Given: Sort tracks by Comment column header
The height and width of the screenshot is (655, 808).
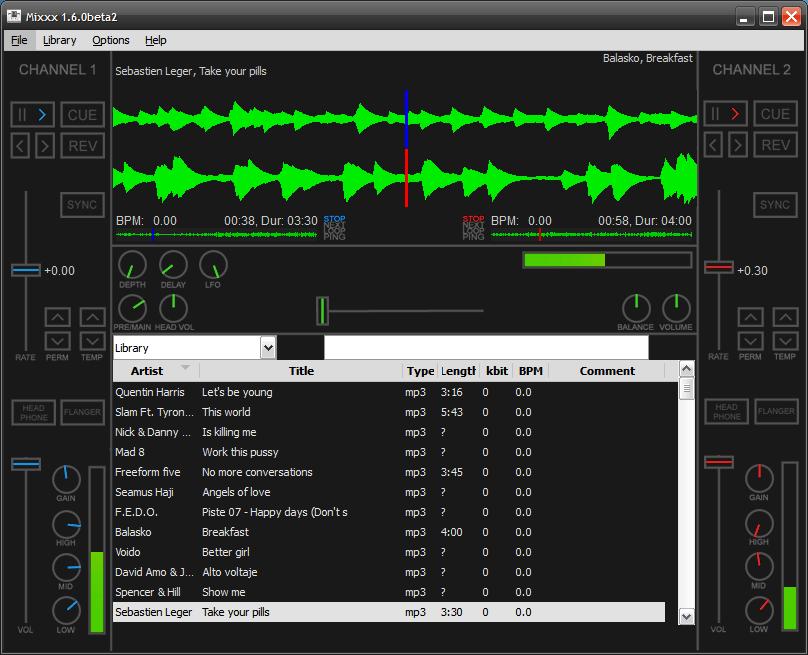Looking at the screenshot, I should pos(607,371).
